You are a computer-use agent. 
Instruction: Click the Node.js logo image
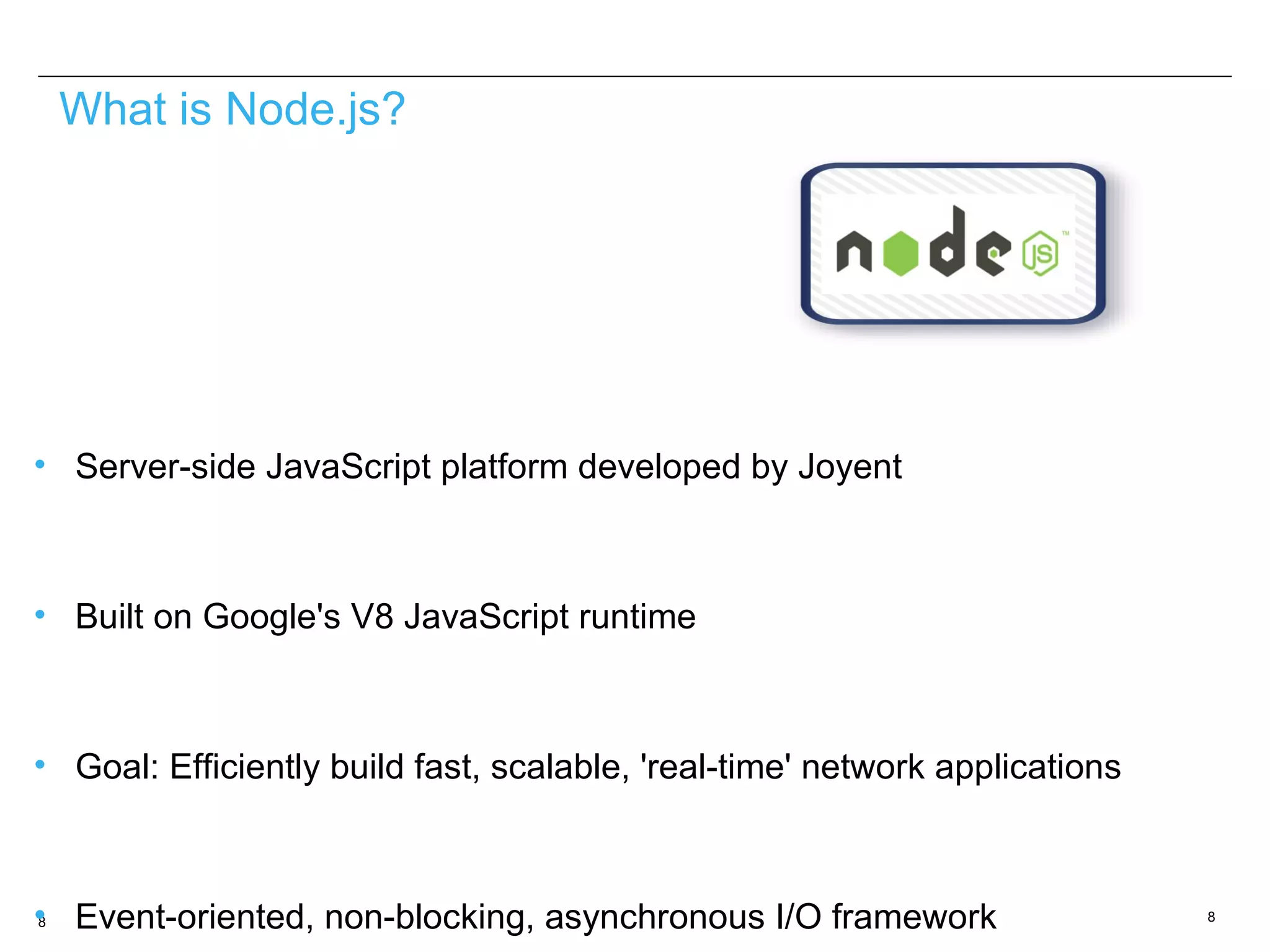click(953, 244)
